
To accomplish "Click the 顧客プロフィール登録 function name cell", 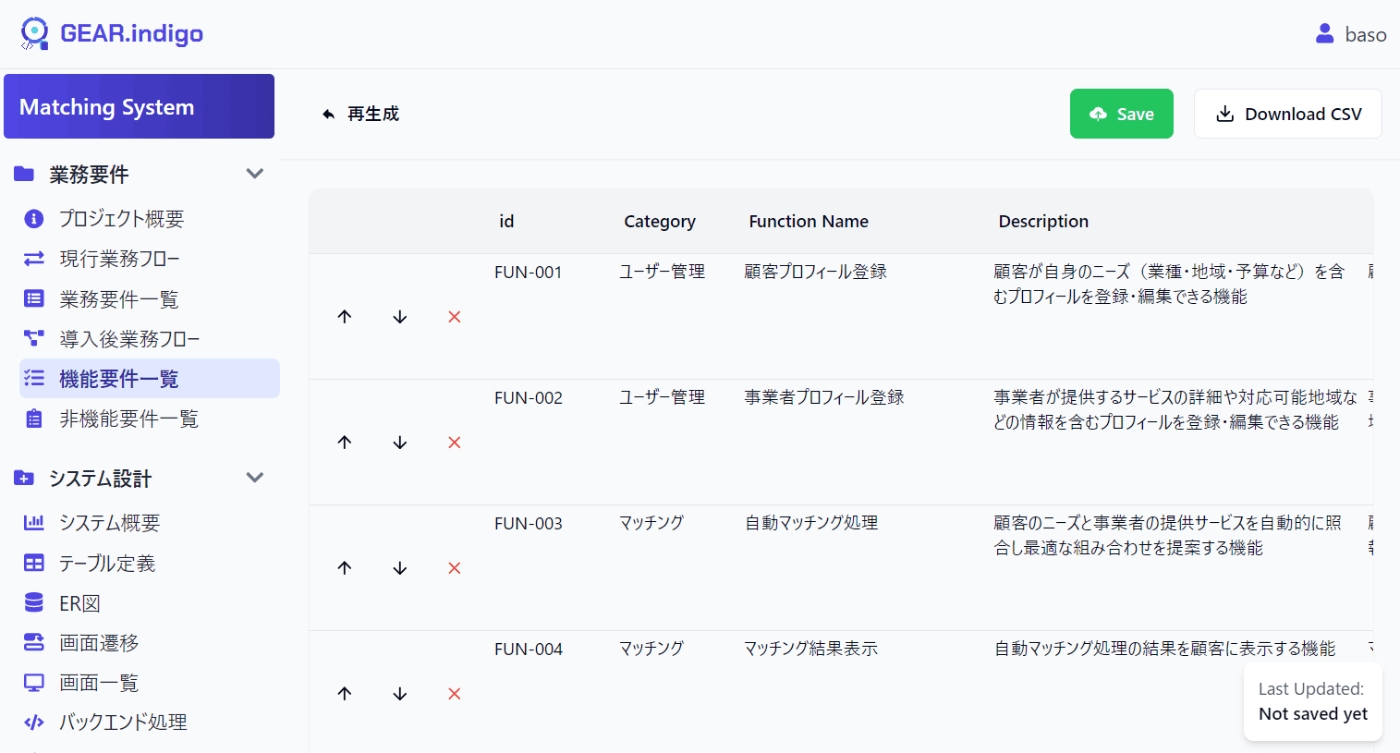I will point(815,272).
